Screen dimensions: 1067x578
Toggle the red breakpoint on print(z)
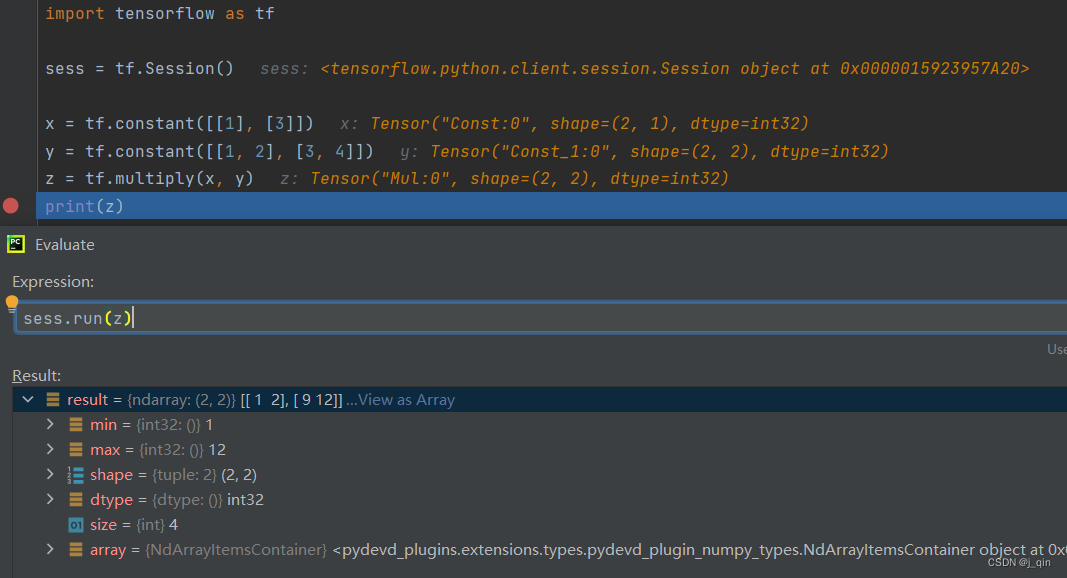[10, 205]
